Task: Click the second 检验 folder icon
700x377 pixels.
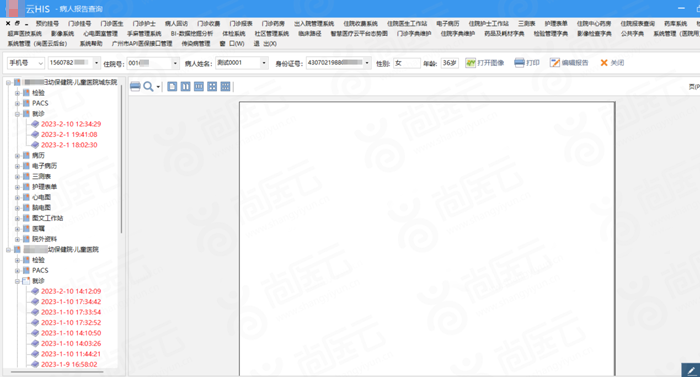Action: pos(26,260)
